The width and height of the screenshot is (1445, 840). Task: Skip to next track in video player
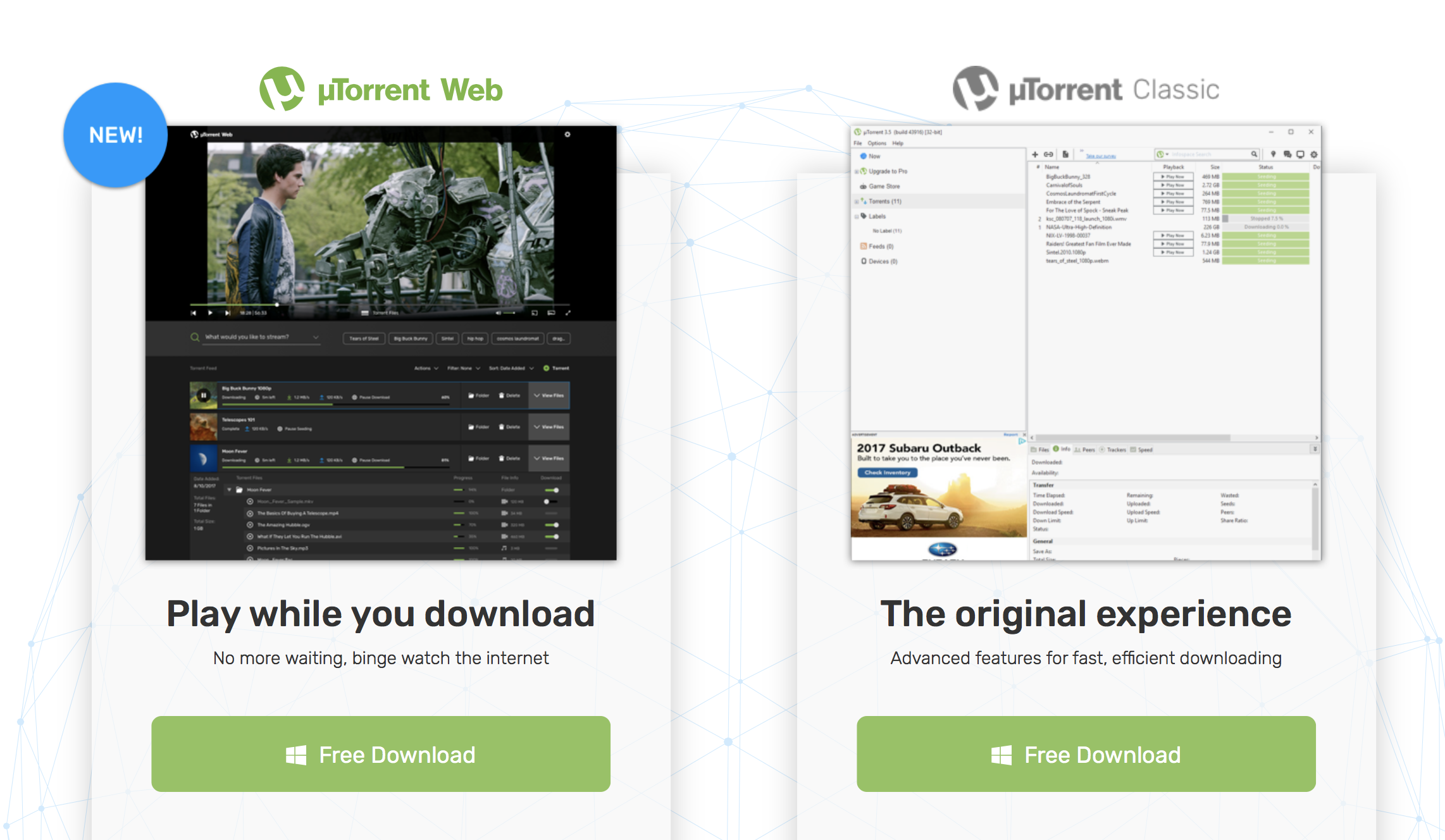(x=227, y=312)
